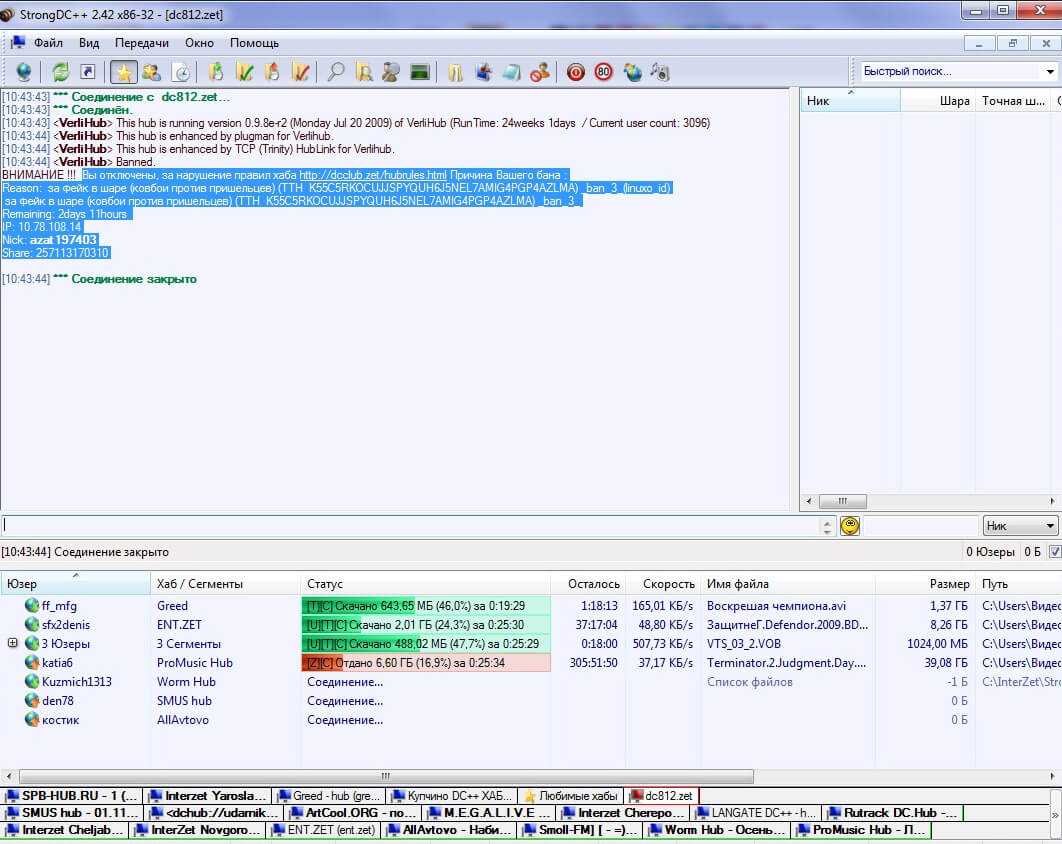Open the recent hubs clock icon
The width and height of the screenshot is (1062, 844).
click(x=181, y=72)
